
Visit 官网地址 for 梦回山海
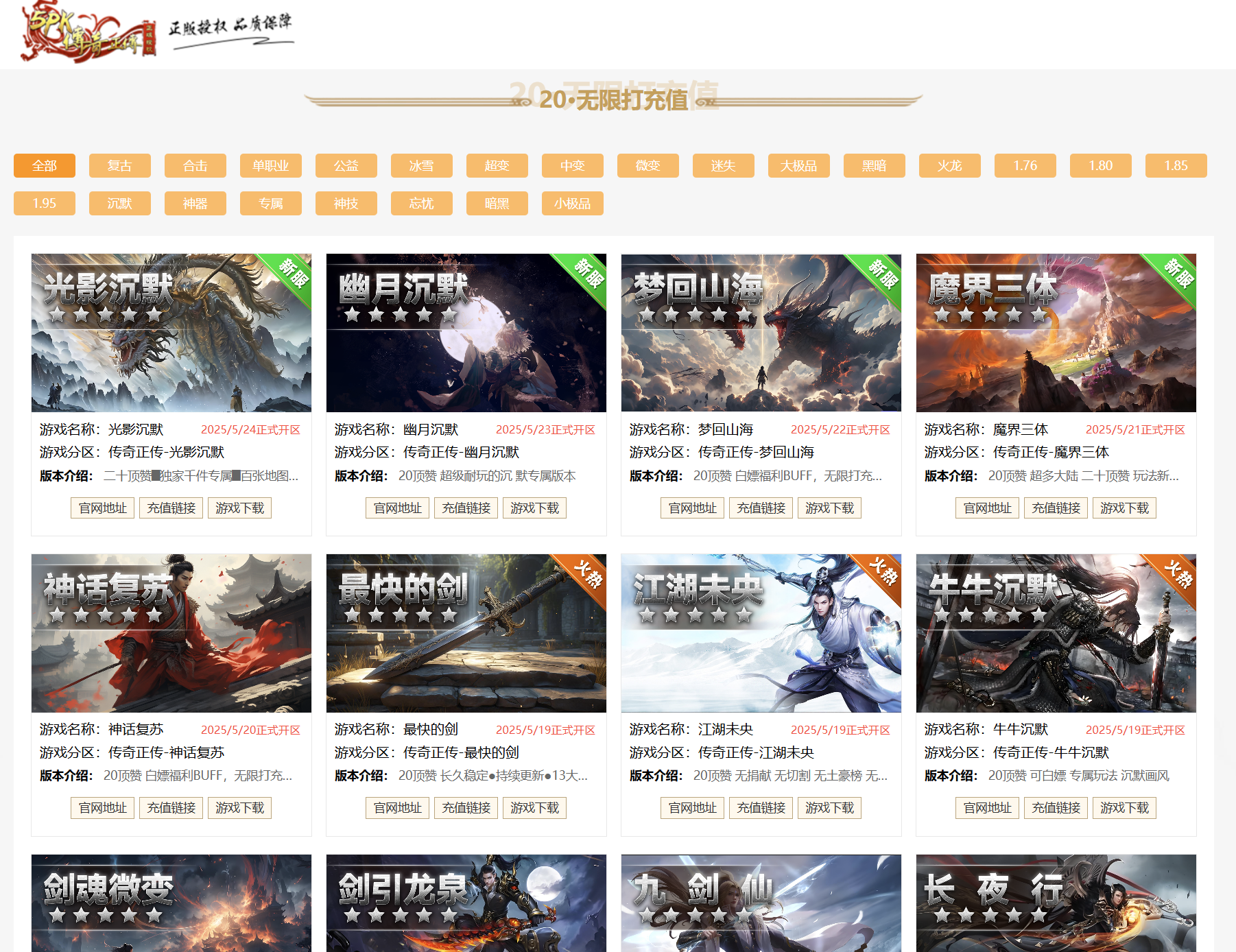coord(693,508)
